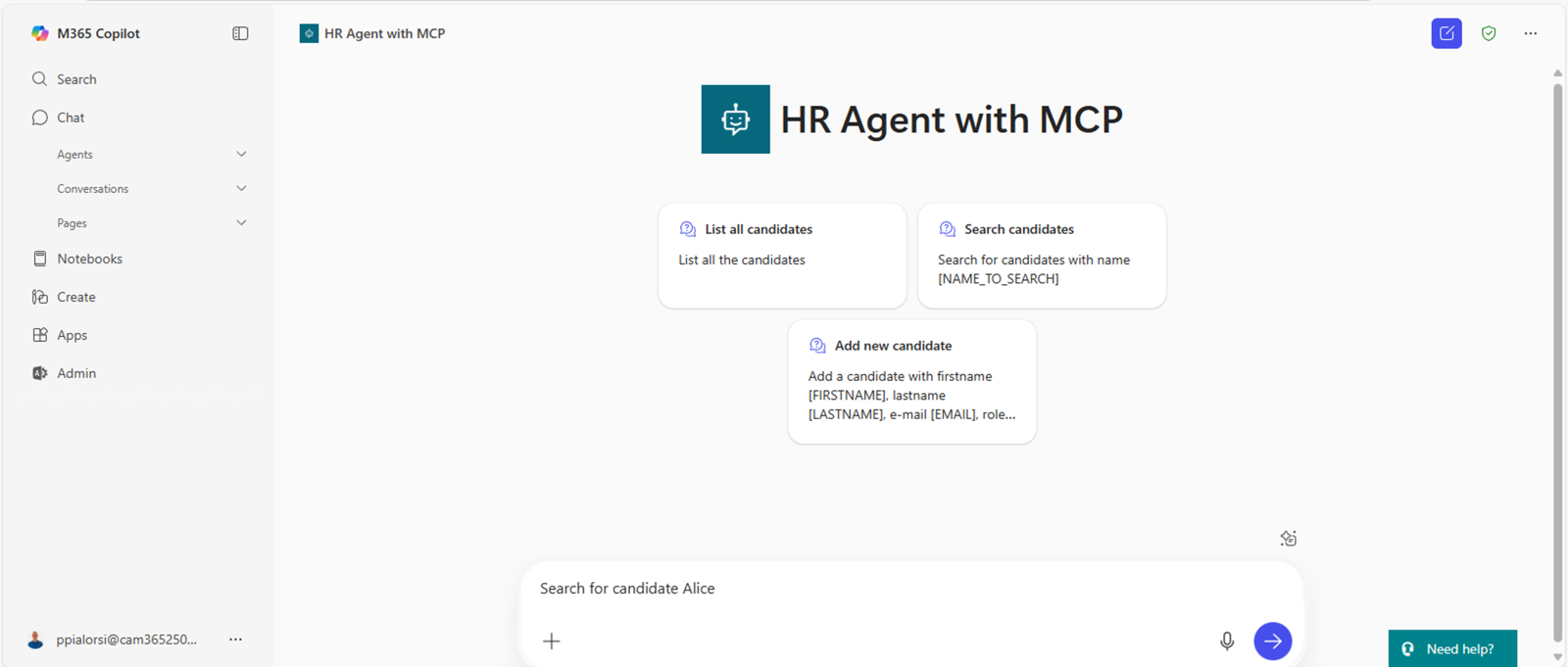Click the prompt gallery sparkle icon above input
The image size is (1568, 667).
(x=1289, y=538)
